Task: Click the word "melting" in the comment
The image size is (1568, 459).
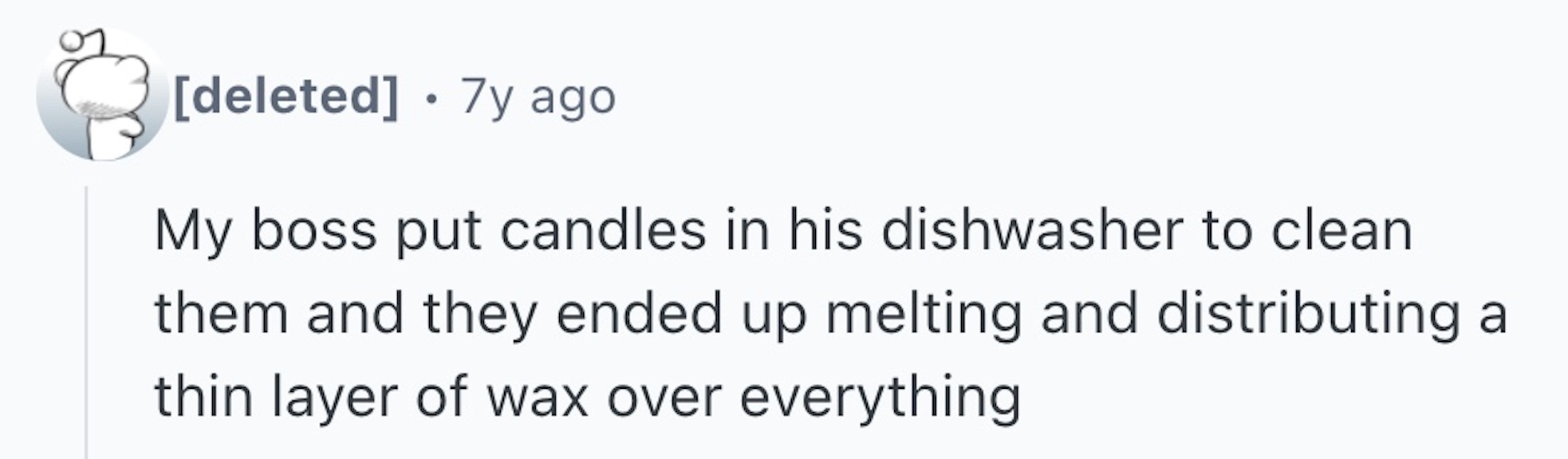Action: [924, 314]
